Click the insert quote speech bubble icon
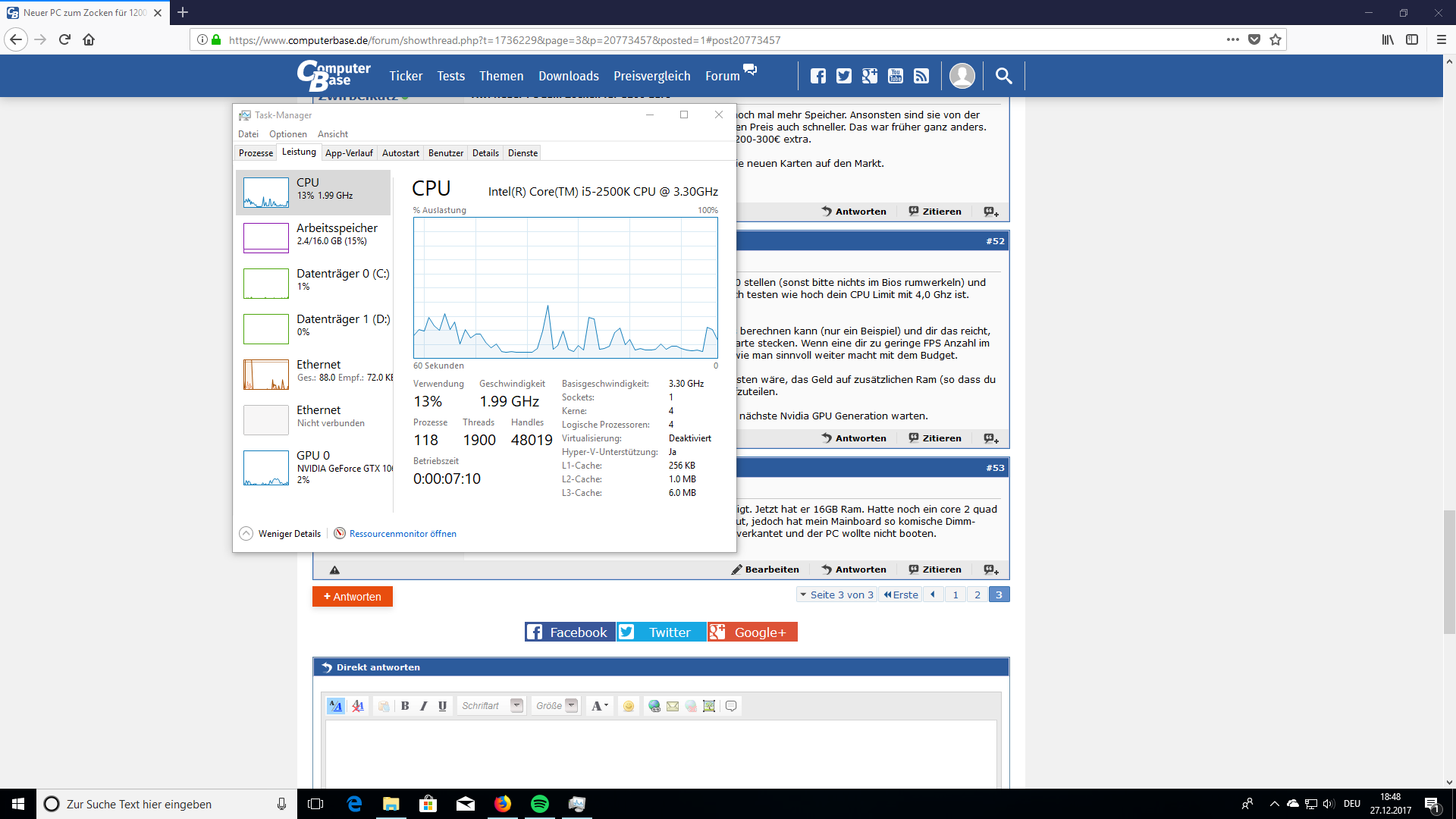The height and width of the screenshot is (819, 1456). pyautogui.click(x=731, y=706)
